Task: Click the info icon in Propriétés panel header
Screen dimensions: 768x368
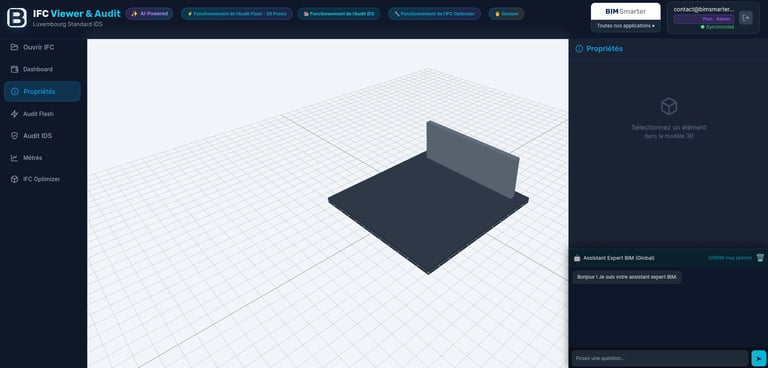Action: point(579,49)
